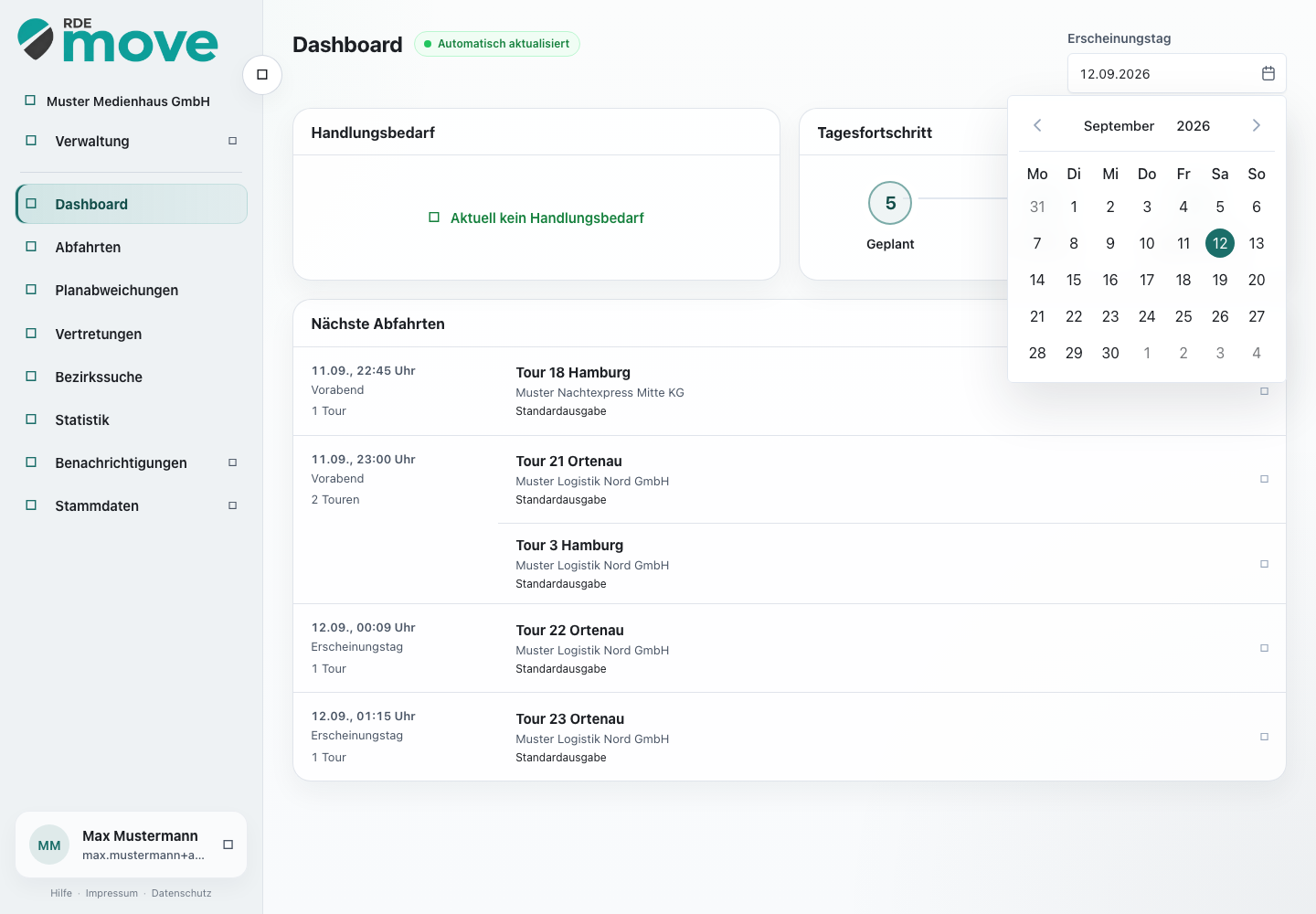Expand the Stammdaten submenu
The image size is (1316, 914).
pos(233,505)
